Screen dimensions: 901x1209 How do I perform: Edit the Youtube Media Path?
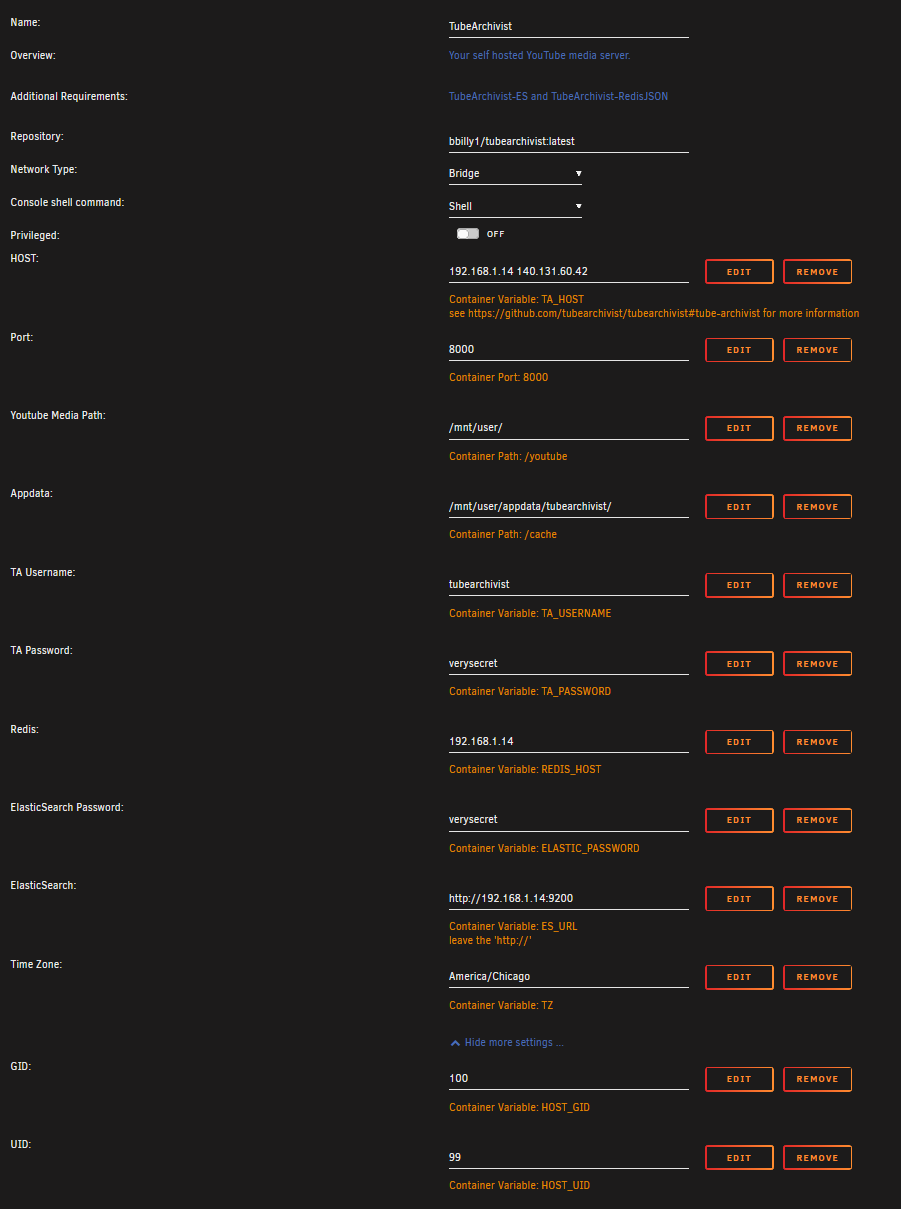(x=739, y=428)
